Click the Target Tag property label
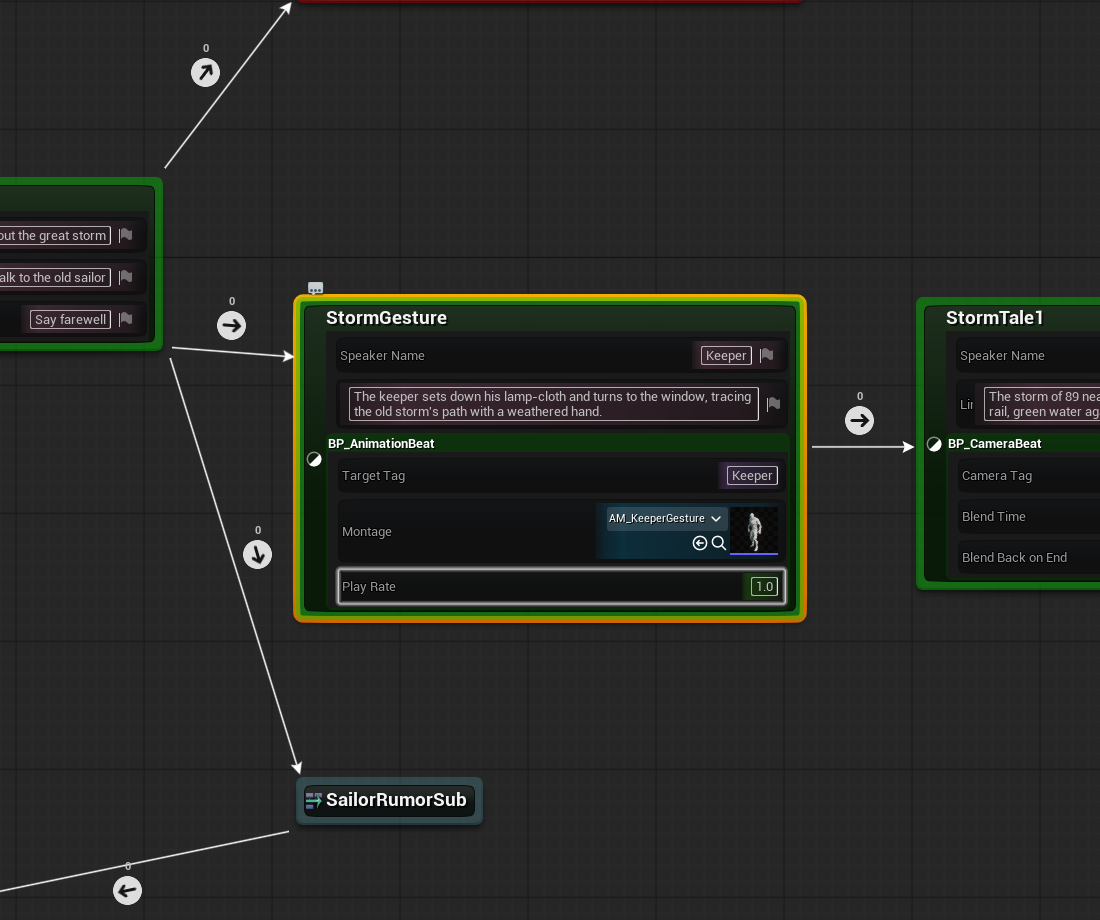 pos(373,476)
